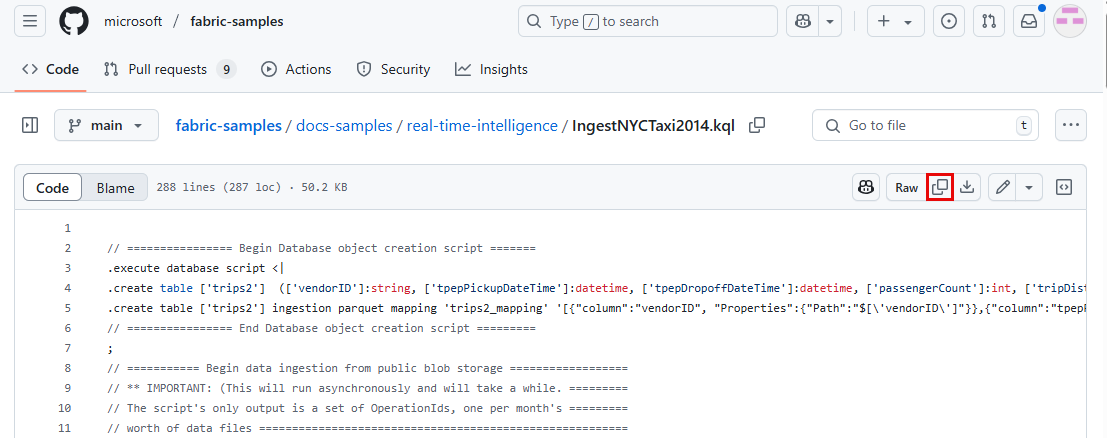Open the Raw file view
Screen dimensions: 1107x440
click(x=906, y=187)
